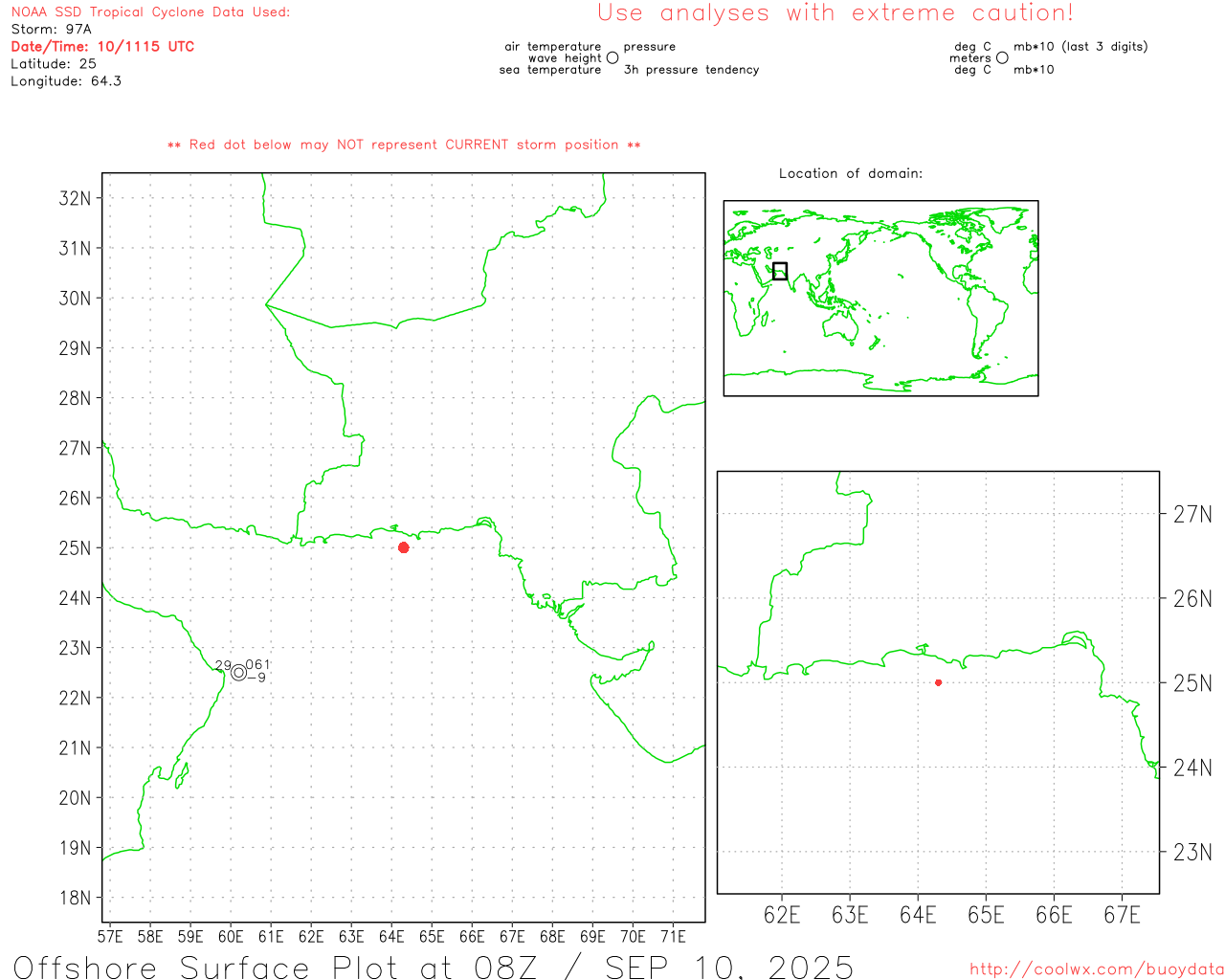Click the '62E' label on the inset map
Viewport: 1225px width, 980px height.
(782, 915)
